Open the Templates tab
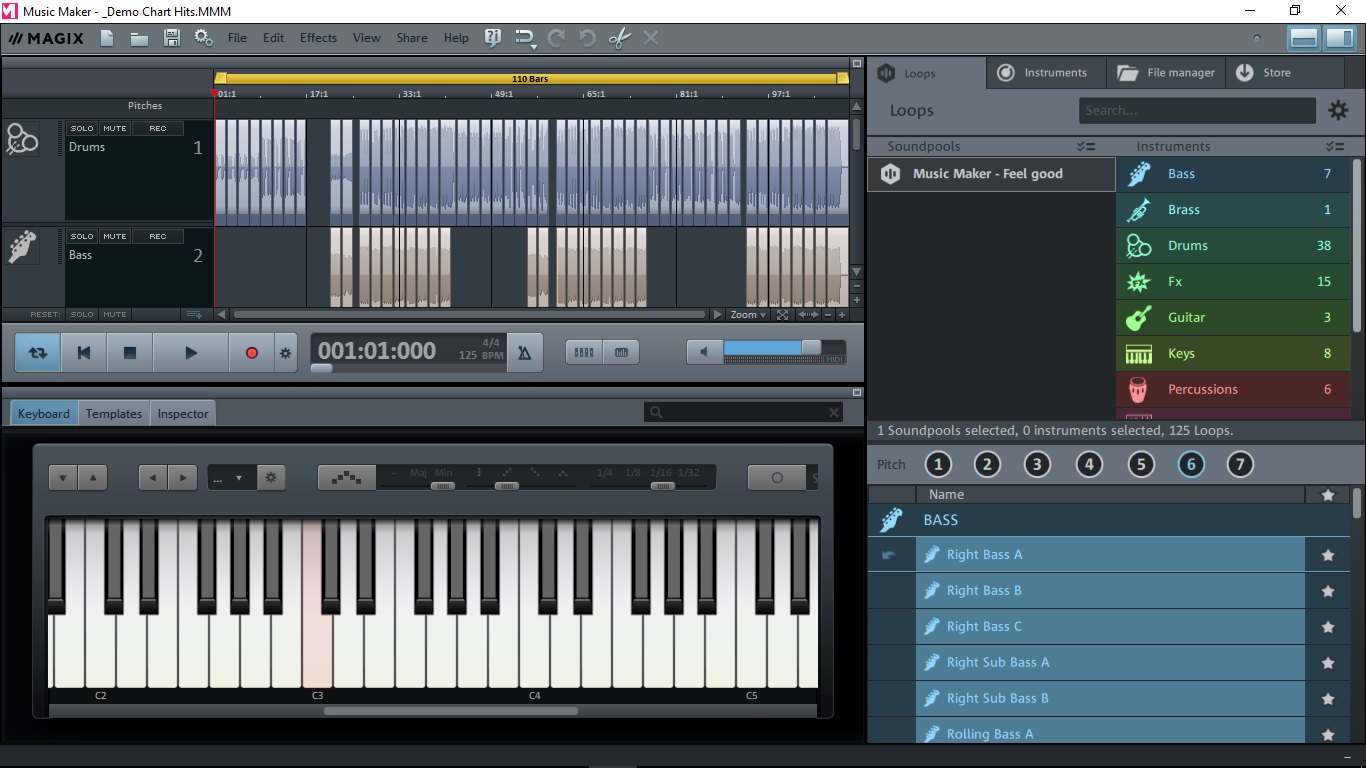 [x=114, y=413]
